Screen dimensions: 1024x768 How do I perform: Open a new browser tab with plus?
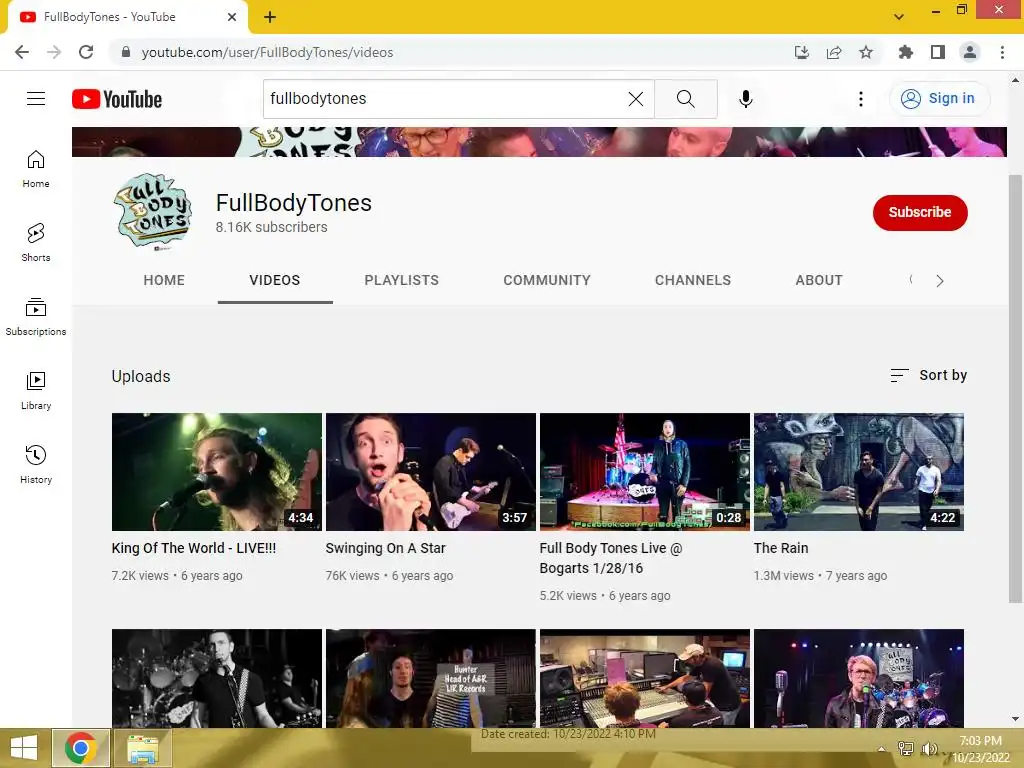coord(270,17)
